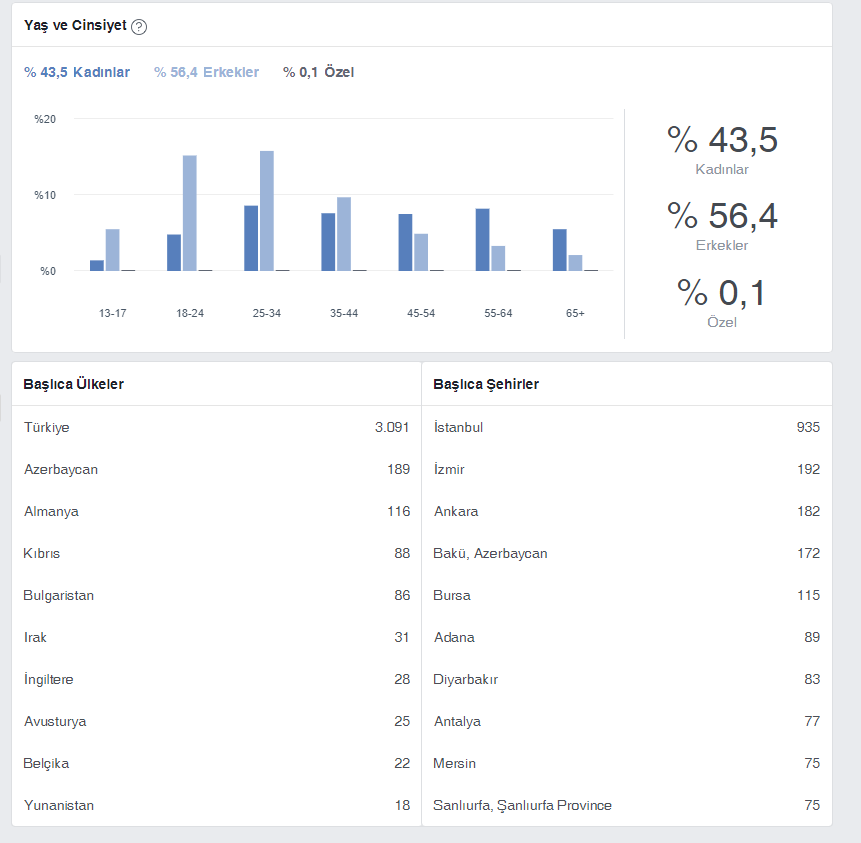Click the 189 value for Azerbaycan
This screenshot has width=861, height=843.
[399, 470]
